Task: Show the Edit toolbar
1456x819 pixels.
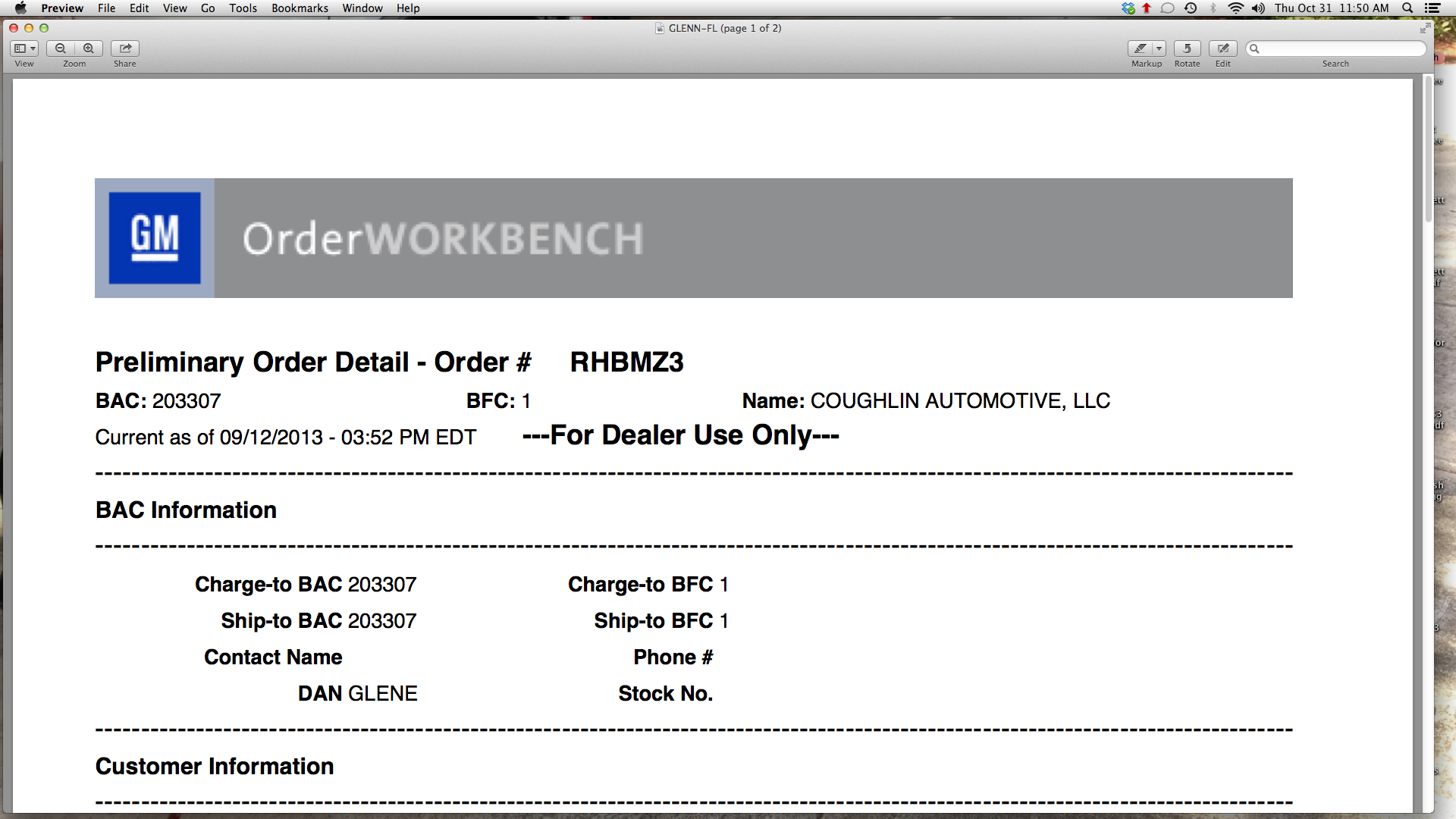Action: point(1222,49)
